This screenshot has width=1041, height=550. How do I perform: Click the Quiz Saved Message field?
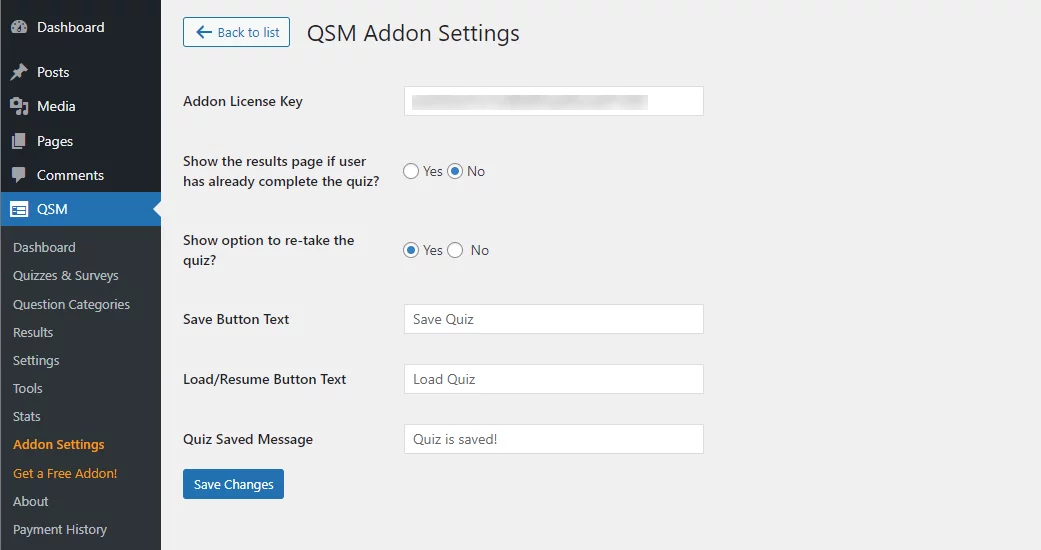[554, 439]
